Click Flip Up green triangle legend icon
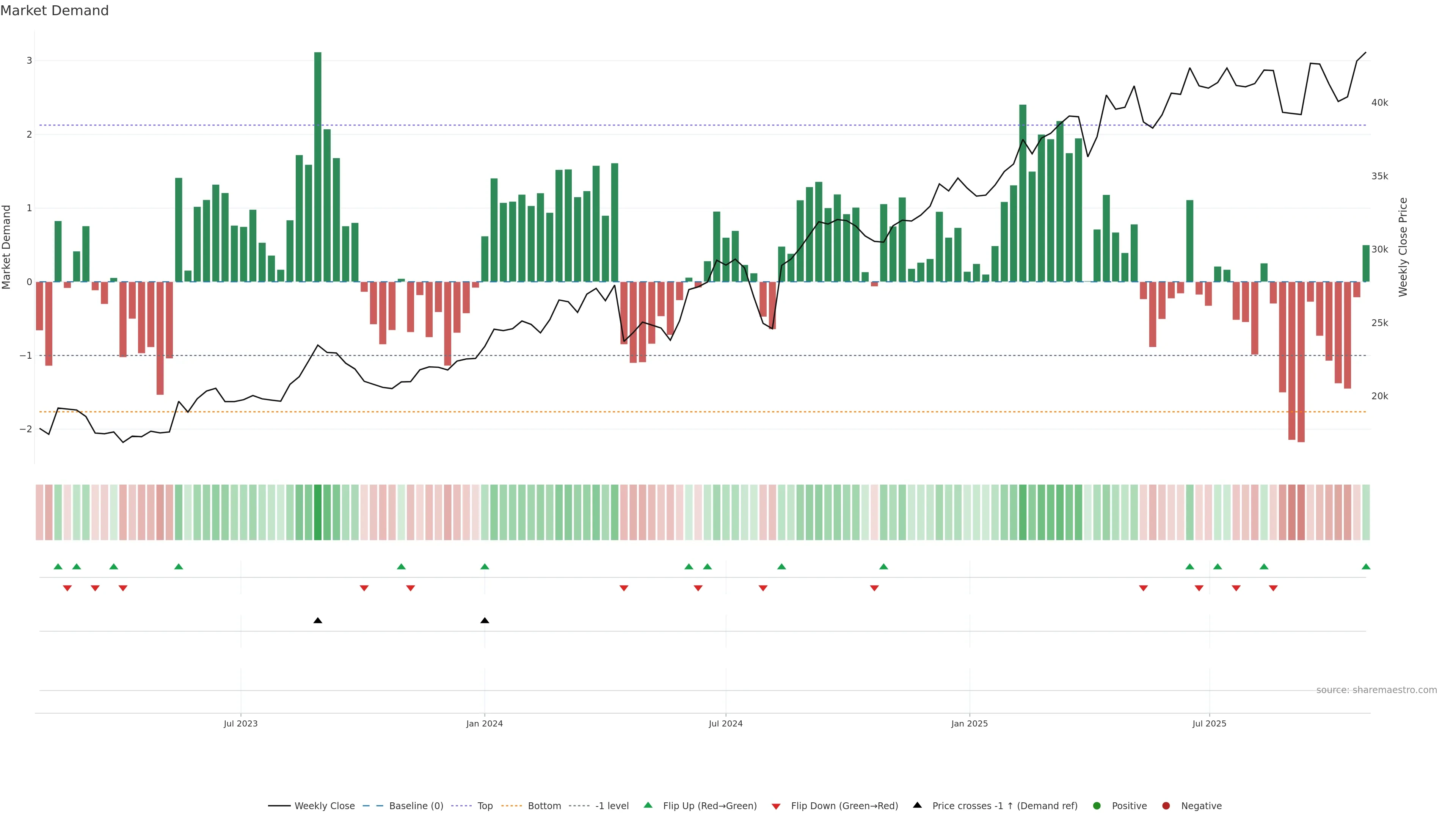This screenshot has height=819, width=1456. coord(648,805)
